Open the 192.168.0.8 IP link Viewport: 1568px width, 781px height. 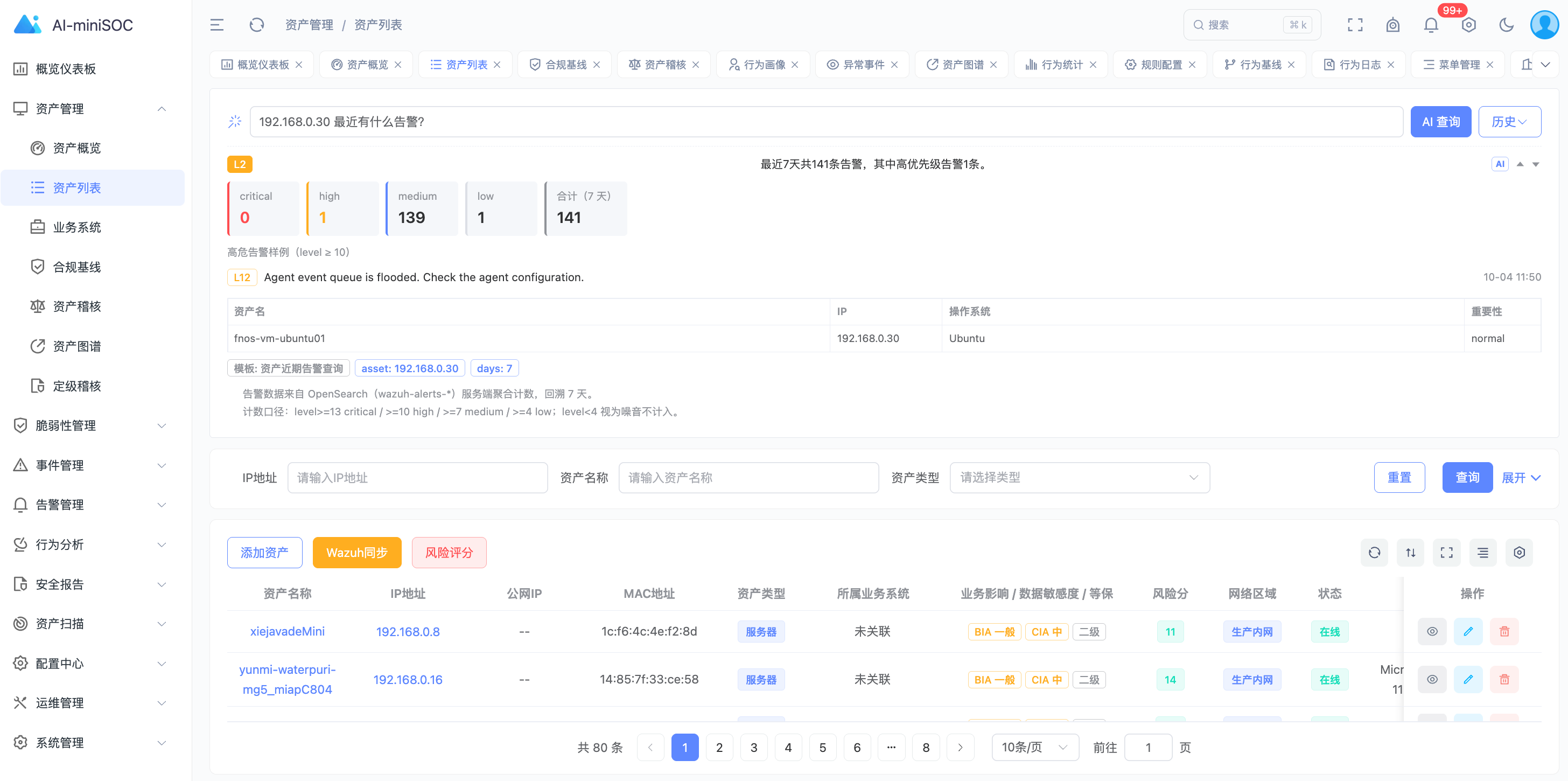(x=408, y=632)
